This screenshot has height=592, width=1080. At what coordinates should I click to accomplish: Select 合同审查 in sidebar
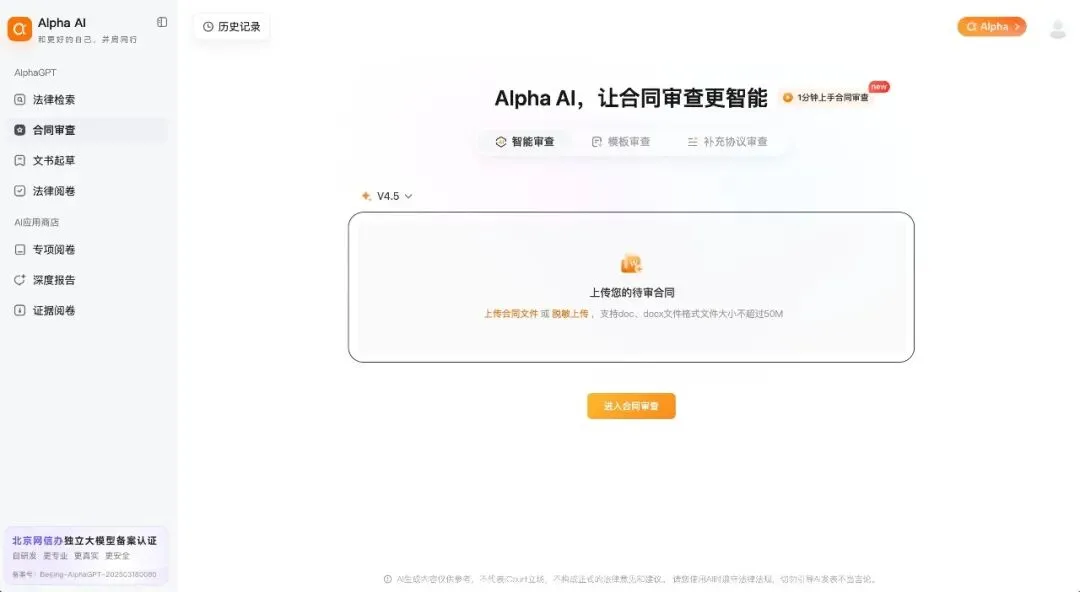click(x=87, y=130)
